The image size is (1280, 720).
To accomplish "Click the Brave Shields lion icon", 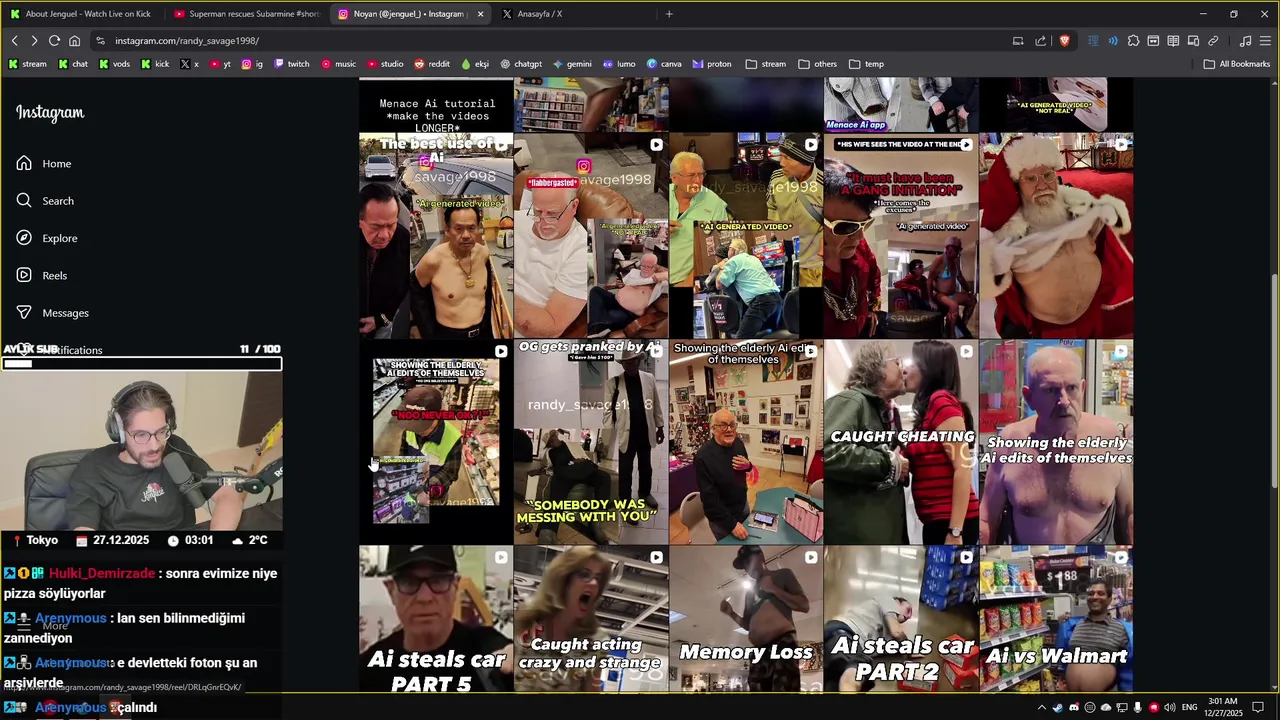I will pos(1064,41).
